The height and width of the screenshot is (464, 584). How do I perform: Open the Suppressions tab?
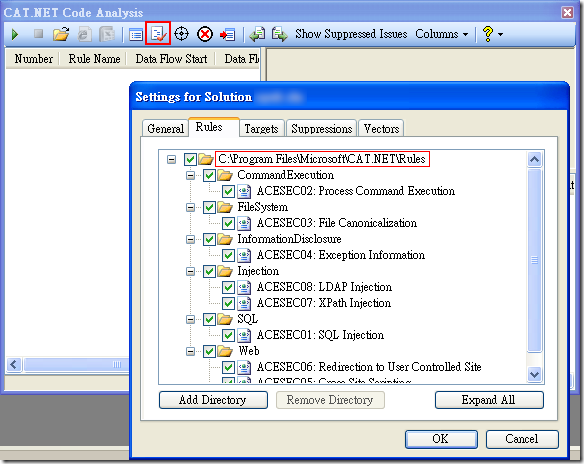pyautogui.click(x=321, y=129)
